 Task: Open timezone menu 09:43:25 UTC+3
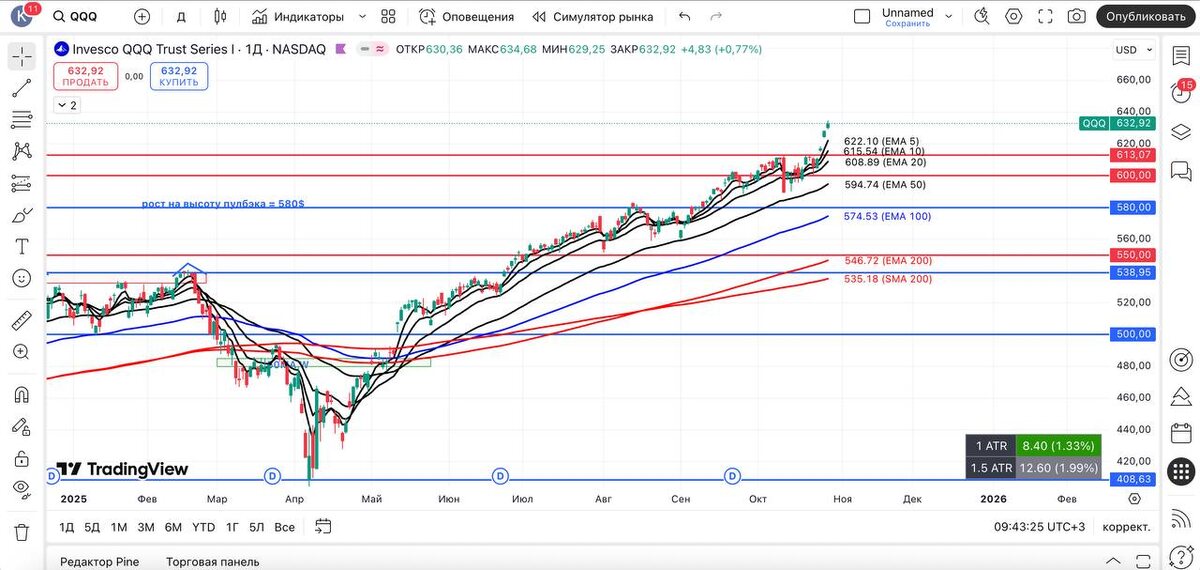1039,526
